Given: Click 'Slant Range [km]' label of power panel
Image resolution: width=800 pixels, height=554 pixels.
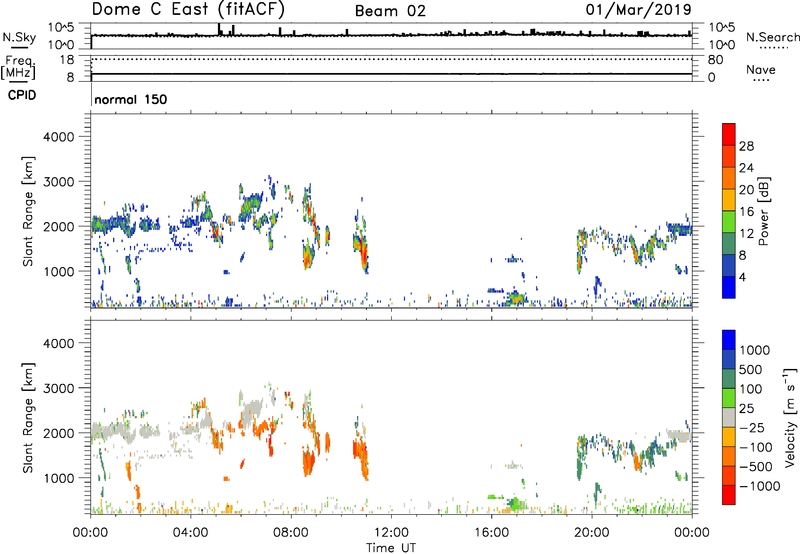Looking at the screenshot, I should pyautogui.click(x=28, y=211).
